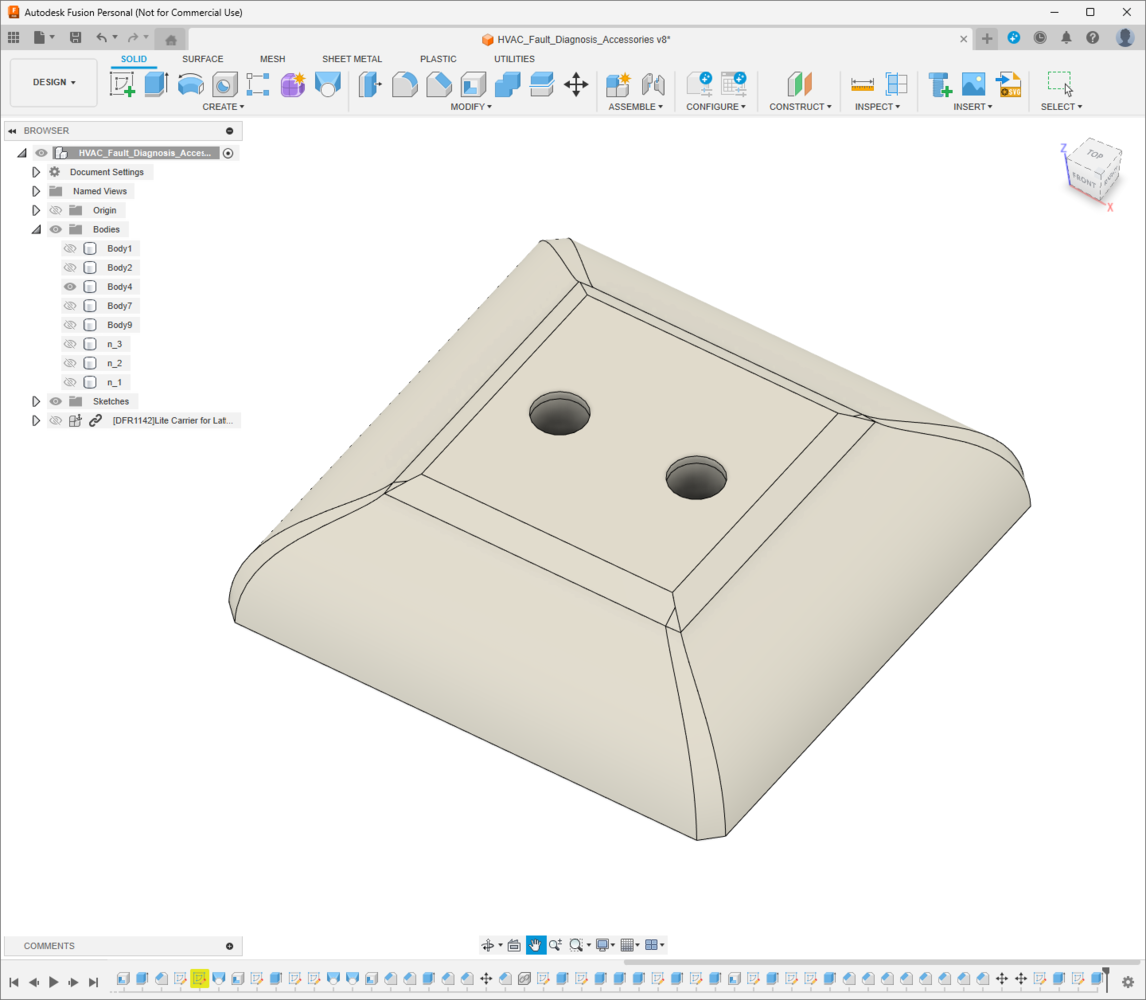Open the DESIGN workspace dropdown
The height and width of the screenshot is (1000, 1146).
[54, 83]
